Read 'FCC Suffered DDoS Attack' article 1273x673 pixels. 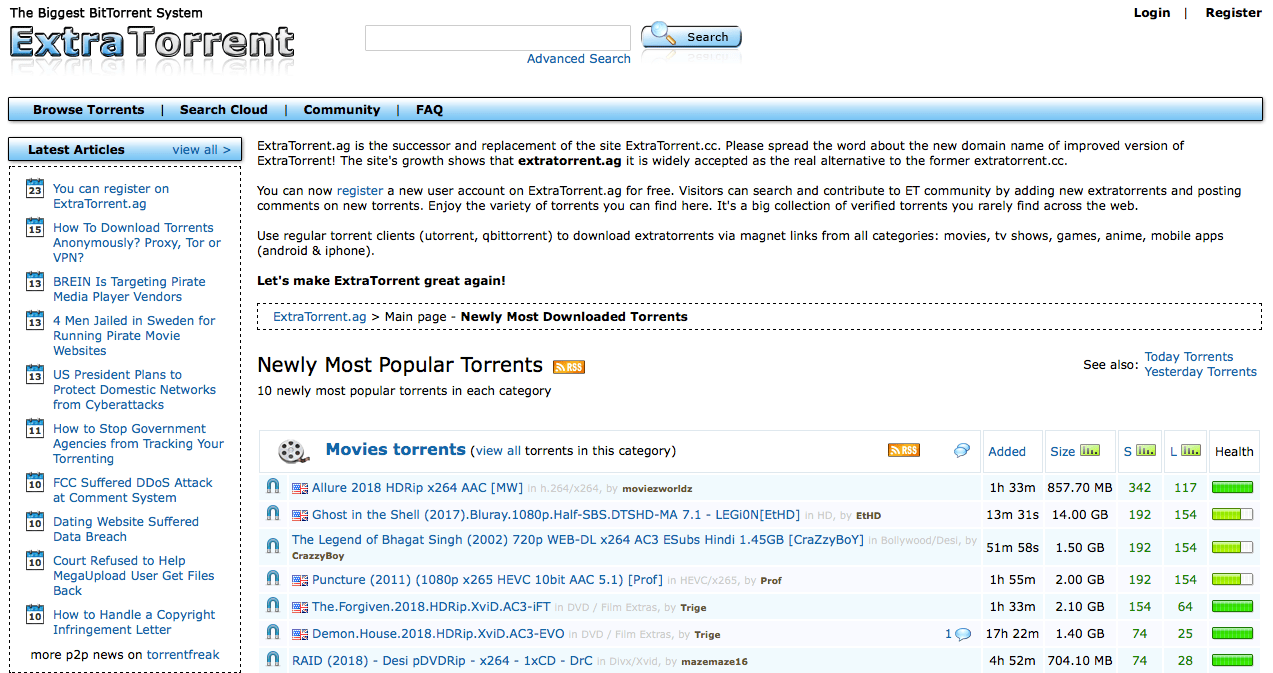tap(133, 490)
